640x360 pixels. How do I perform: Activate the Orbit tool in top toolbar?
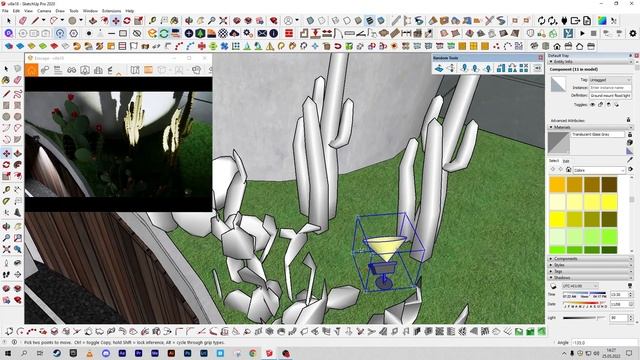(189, 20)
